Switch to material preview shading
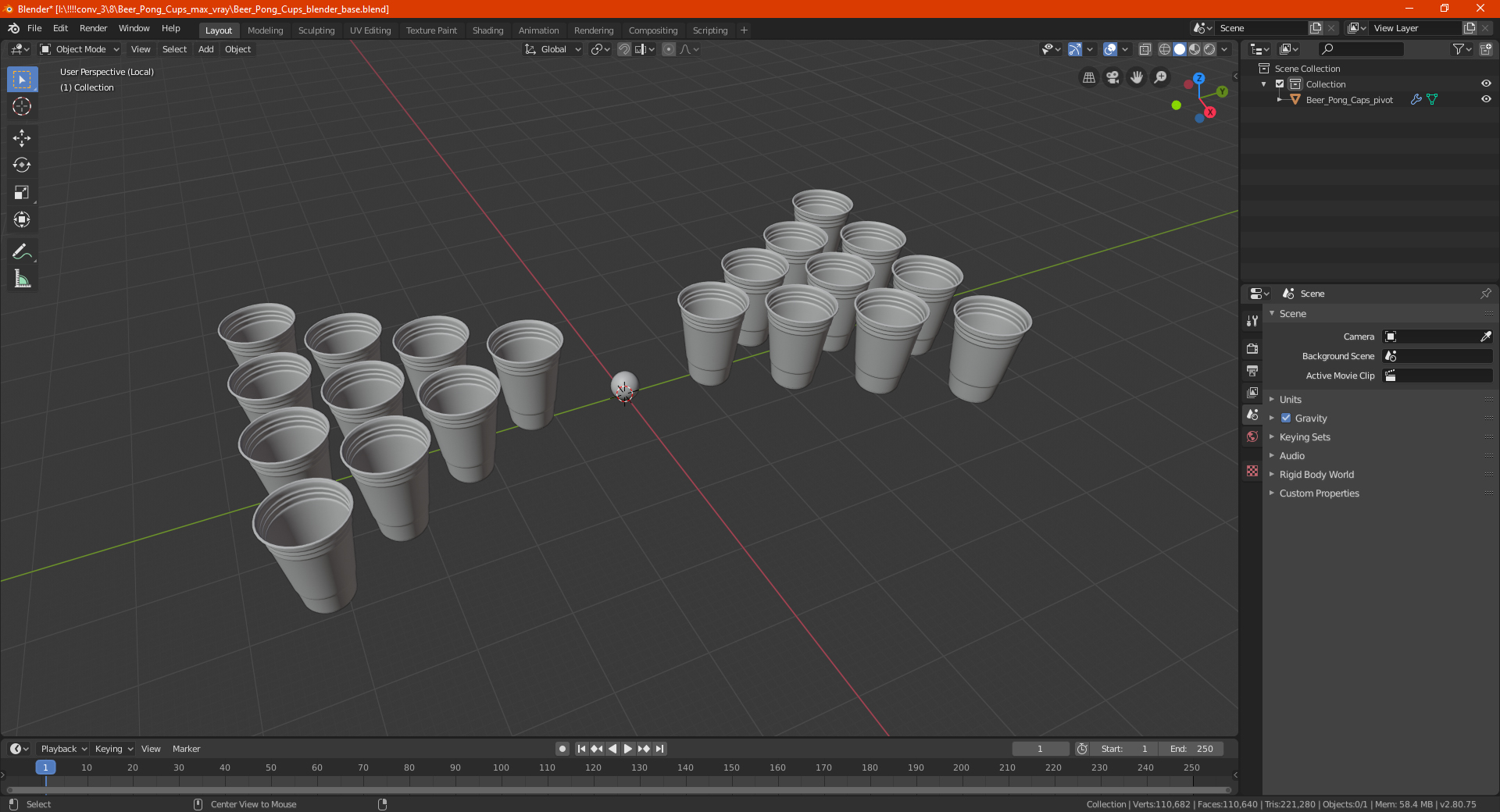The width and height of the screenshot is (1500, 812). point(1195,49)
